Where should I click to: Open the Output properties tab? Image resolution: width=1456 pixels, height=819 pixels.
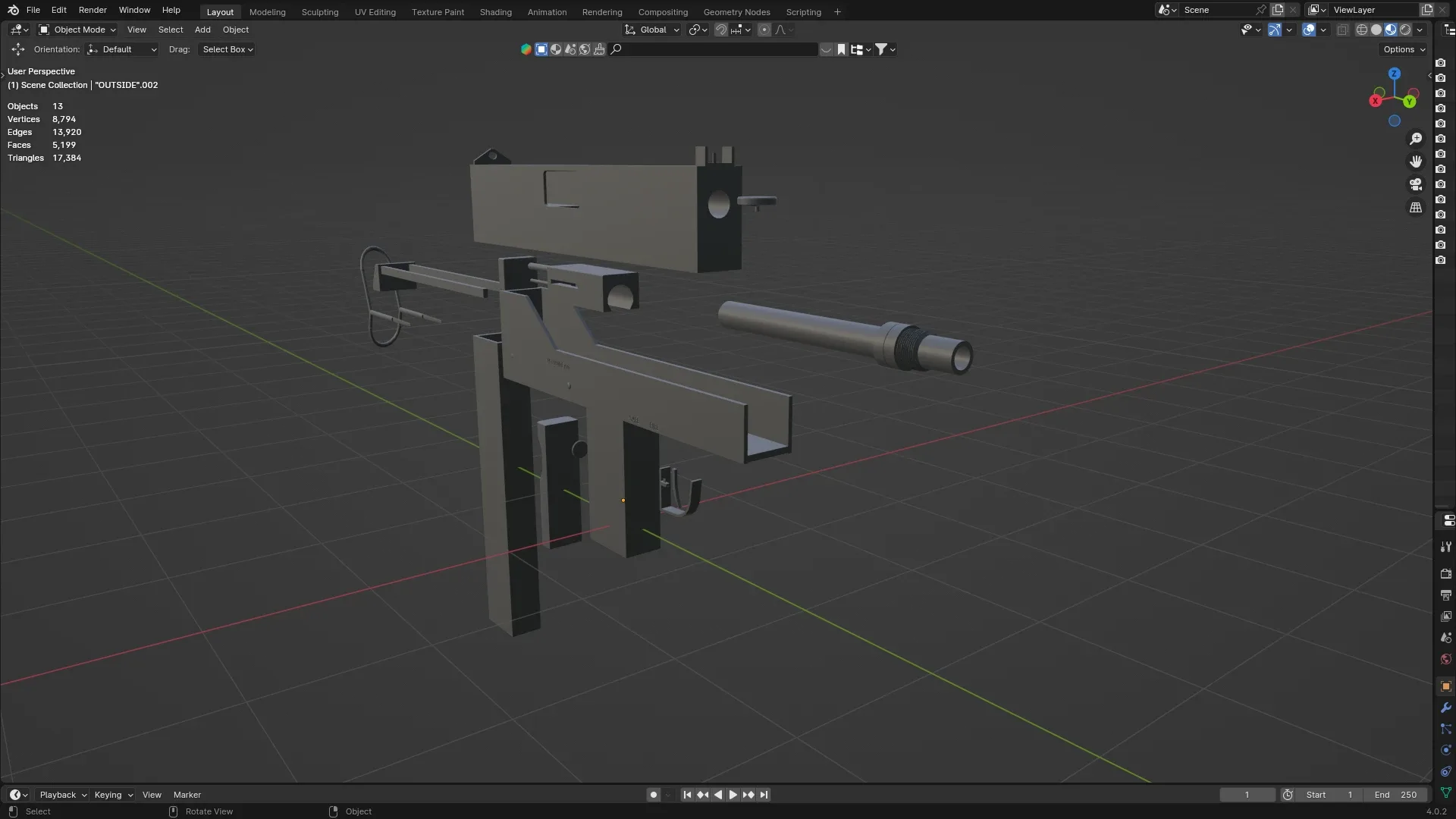click(x=1446, y=595)
